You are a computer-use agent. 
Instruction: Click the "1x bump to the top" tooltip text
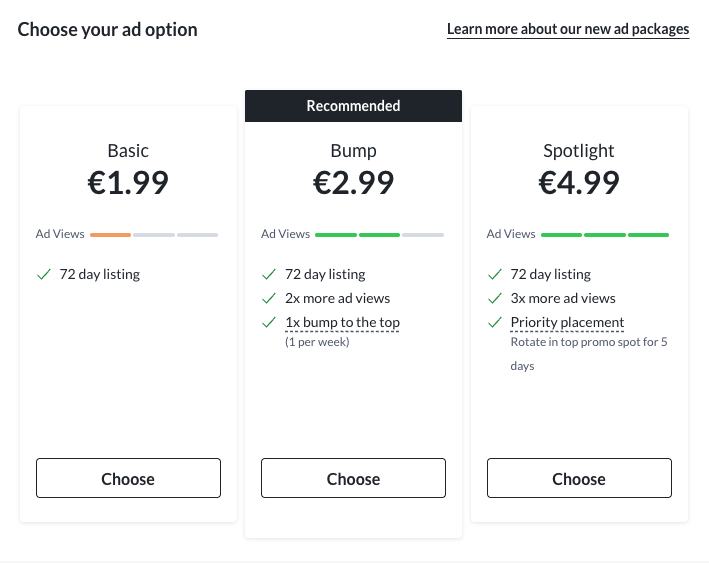(342, 322)
